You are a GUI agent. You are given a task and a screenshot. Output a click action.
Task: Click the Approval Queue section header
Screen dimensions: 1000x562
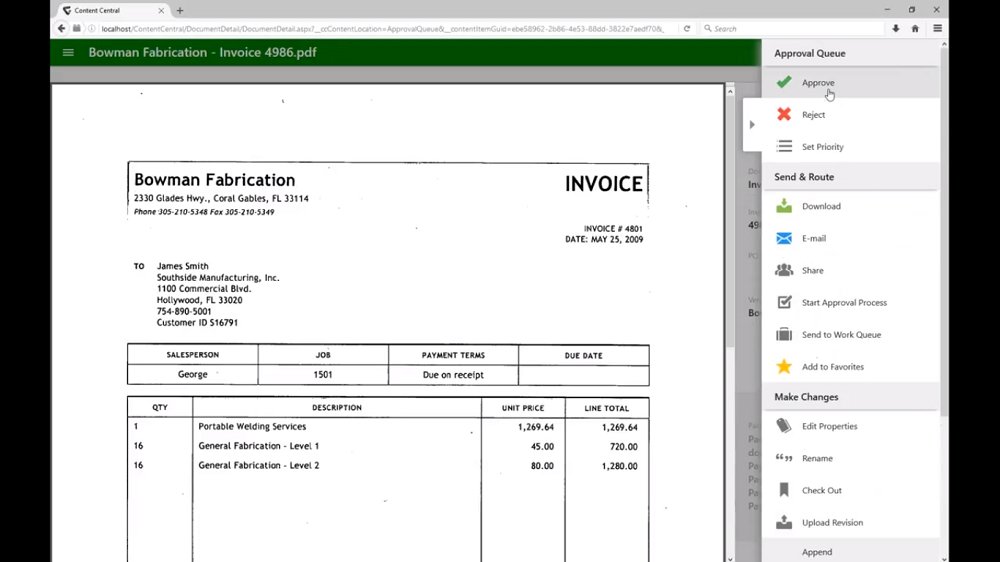[x=851, y=53]
